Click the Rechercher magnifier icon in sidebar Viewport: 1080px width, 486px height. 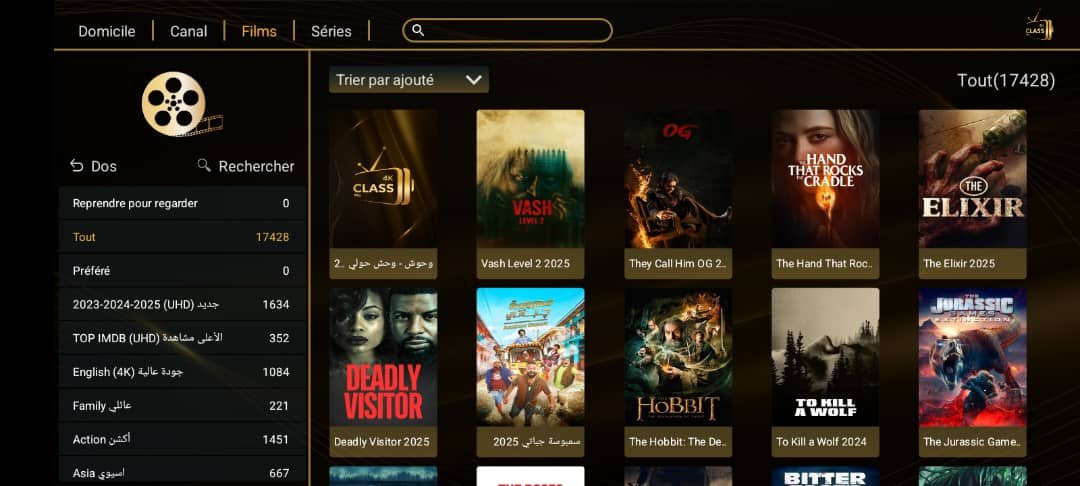(204, 165)
